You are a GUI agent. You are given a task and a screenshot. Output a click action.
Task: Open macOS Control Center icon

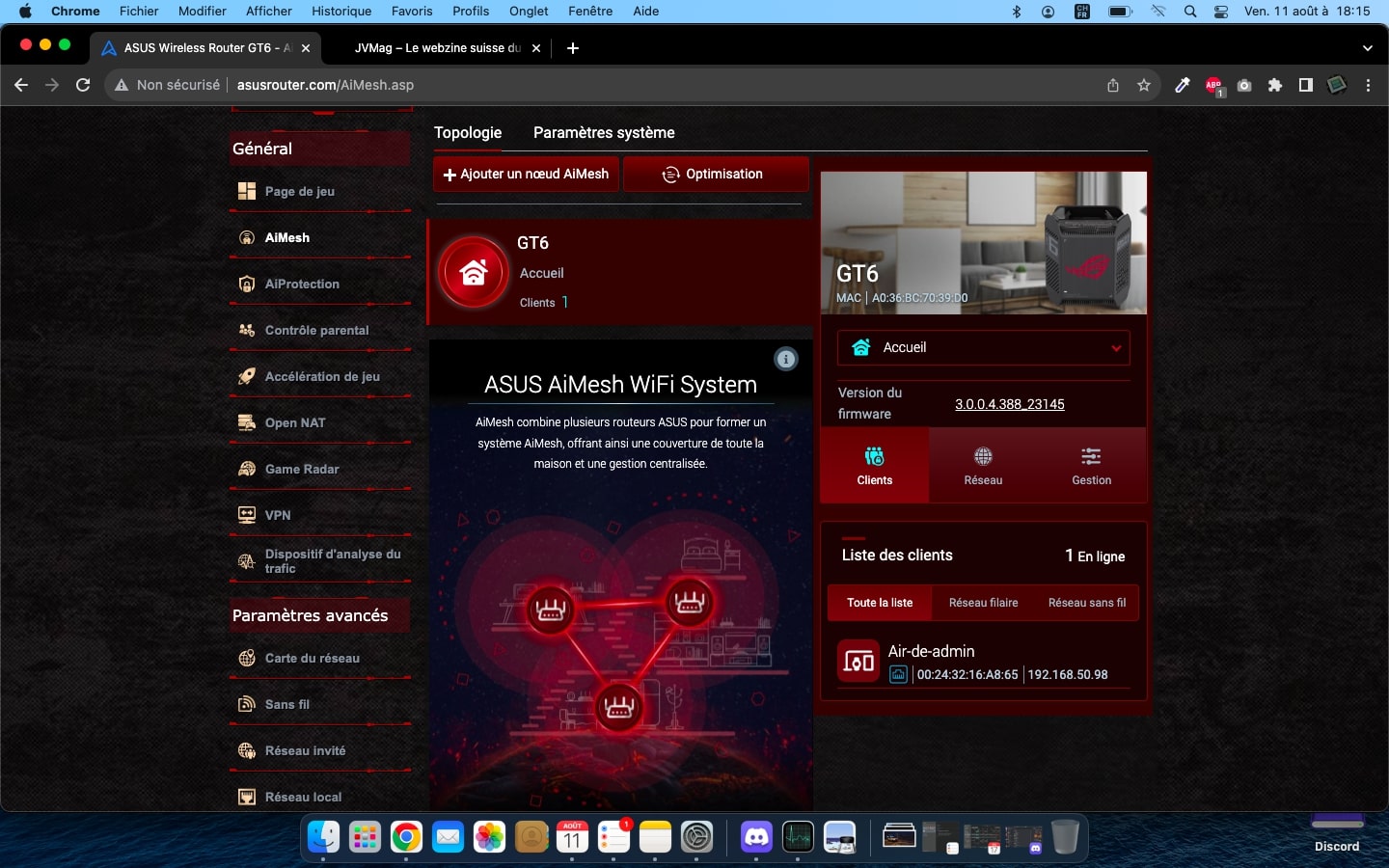pos(1221,11)
